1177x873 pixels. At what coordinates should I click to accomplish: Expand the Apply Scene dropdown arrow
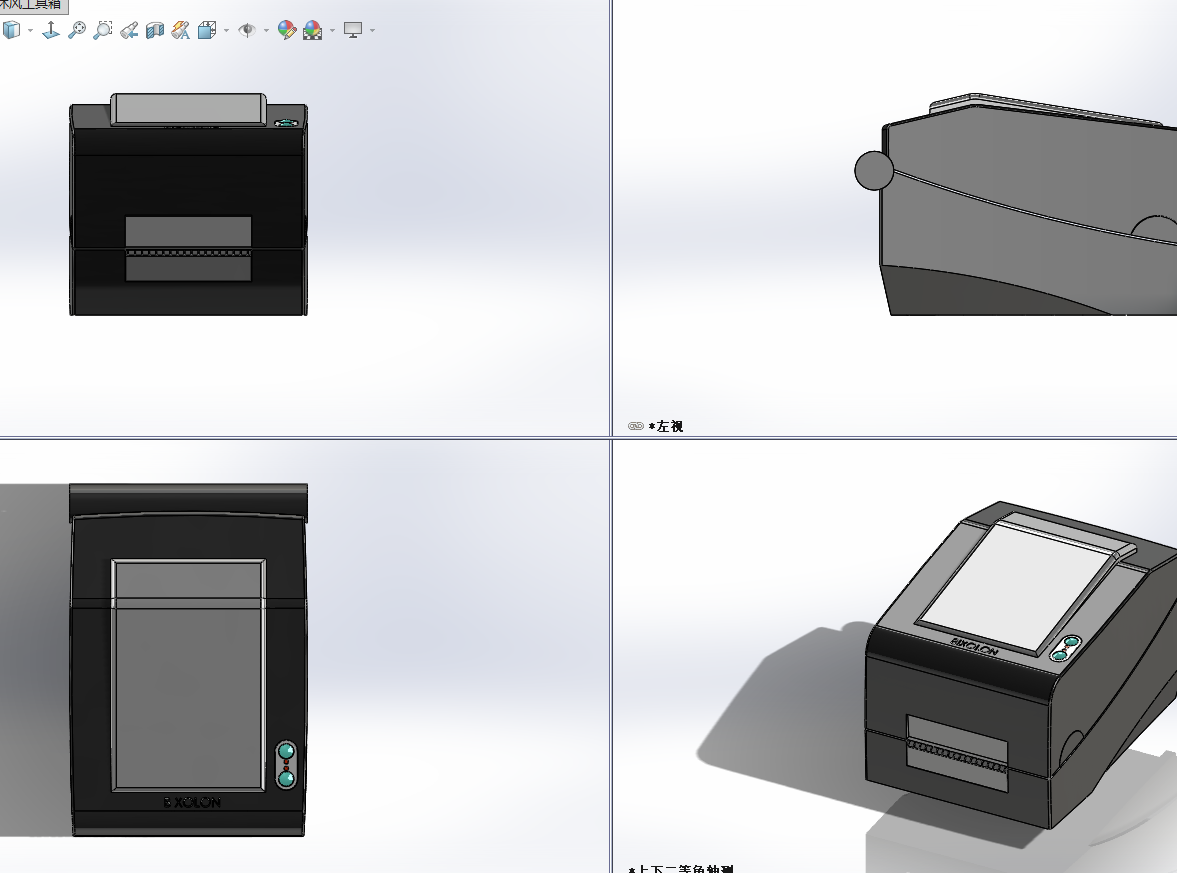(x=332, y=31)
